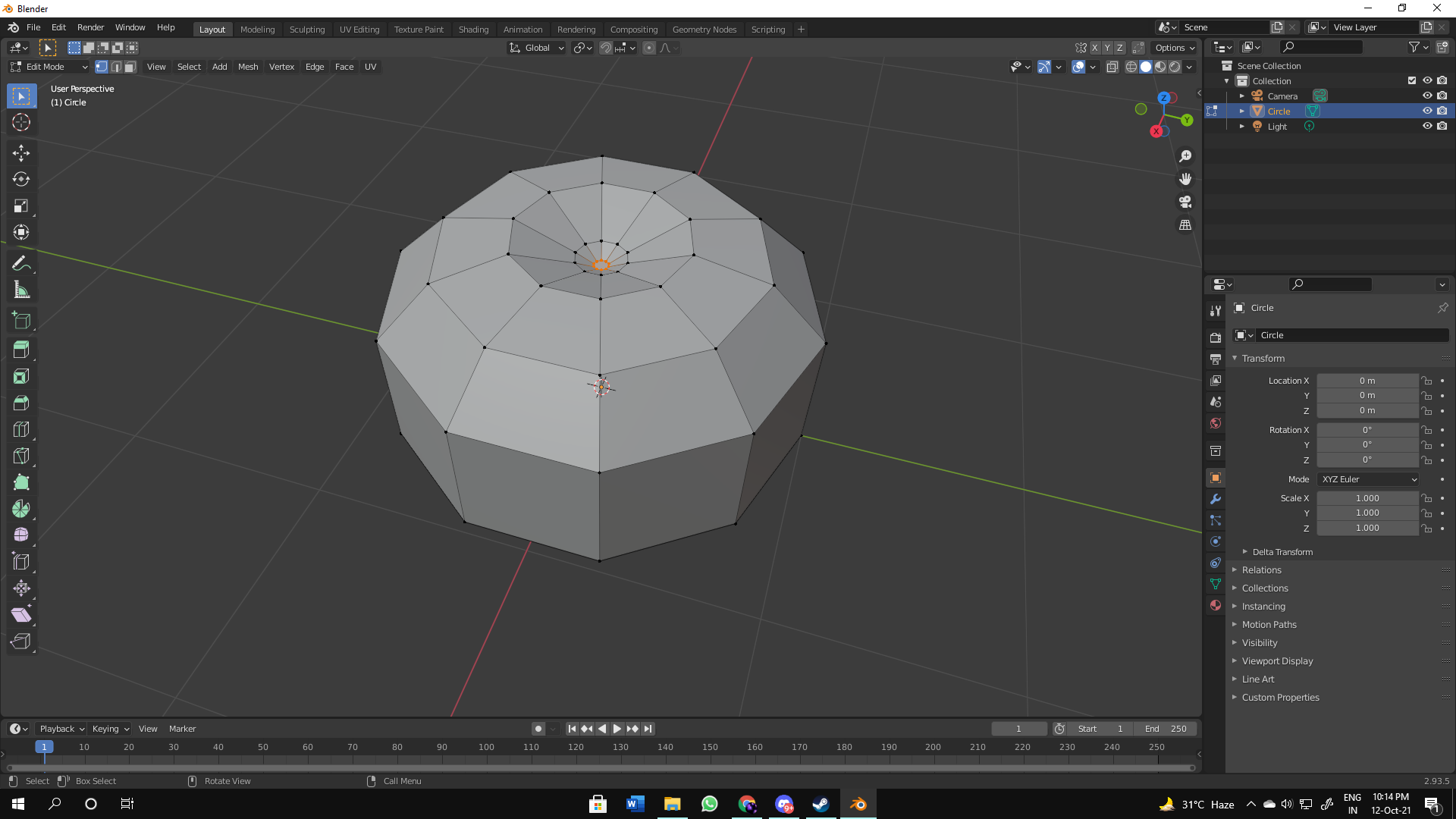Open the Playback dropdown
This screenshot has height=819, width=1456.
pyautogui.click(x=61, y=729)
